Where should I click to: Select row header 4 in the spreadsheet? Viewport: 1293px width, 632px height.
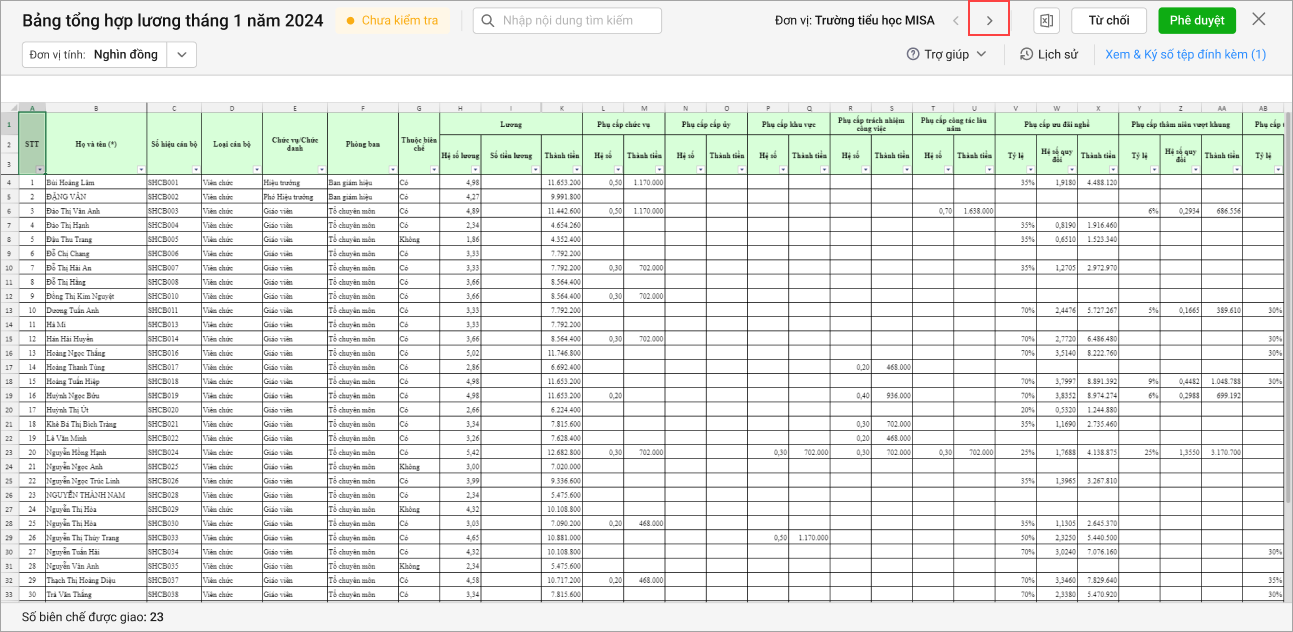pos(9,183)
